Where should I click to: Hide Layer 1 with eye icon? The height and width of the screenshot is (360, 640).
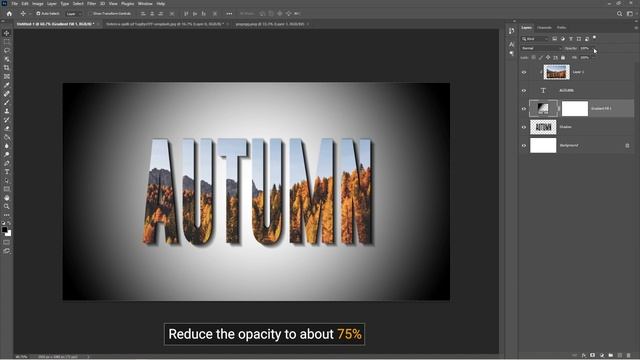(524, 72)
